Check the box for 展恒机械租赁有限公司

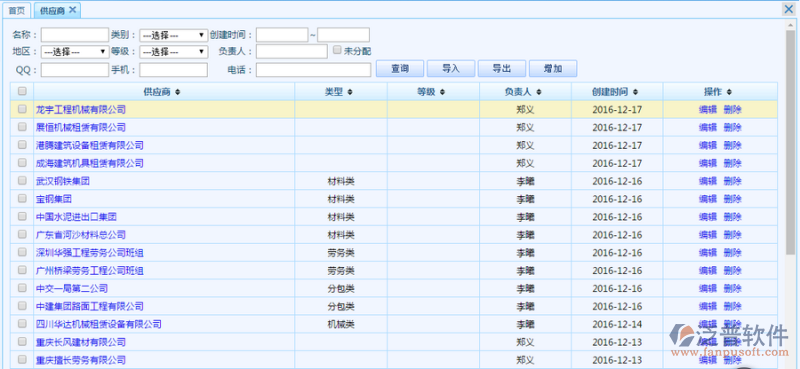click(x=22, y=127)
